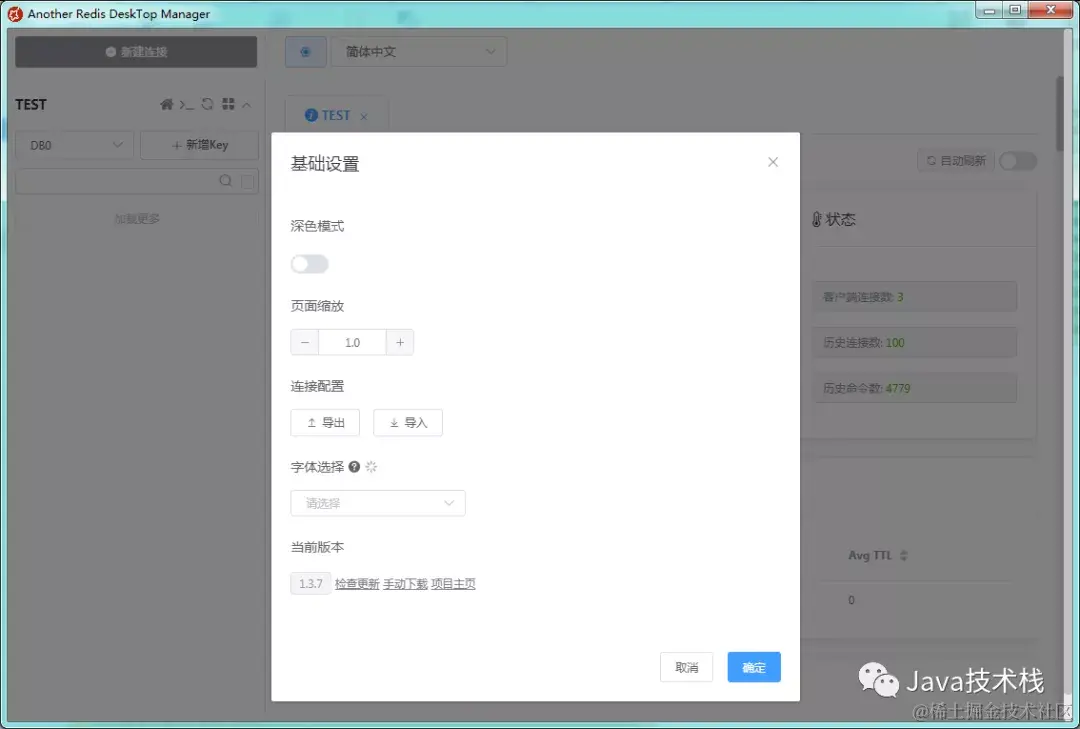Open the Redis CLI terminal icon
The image size is (1080, 729).
185,104
